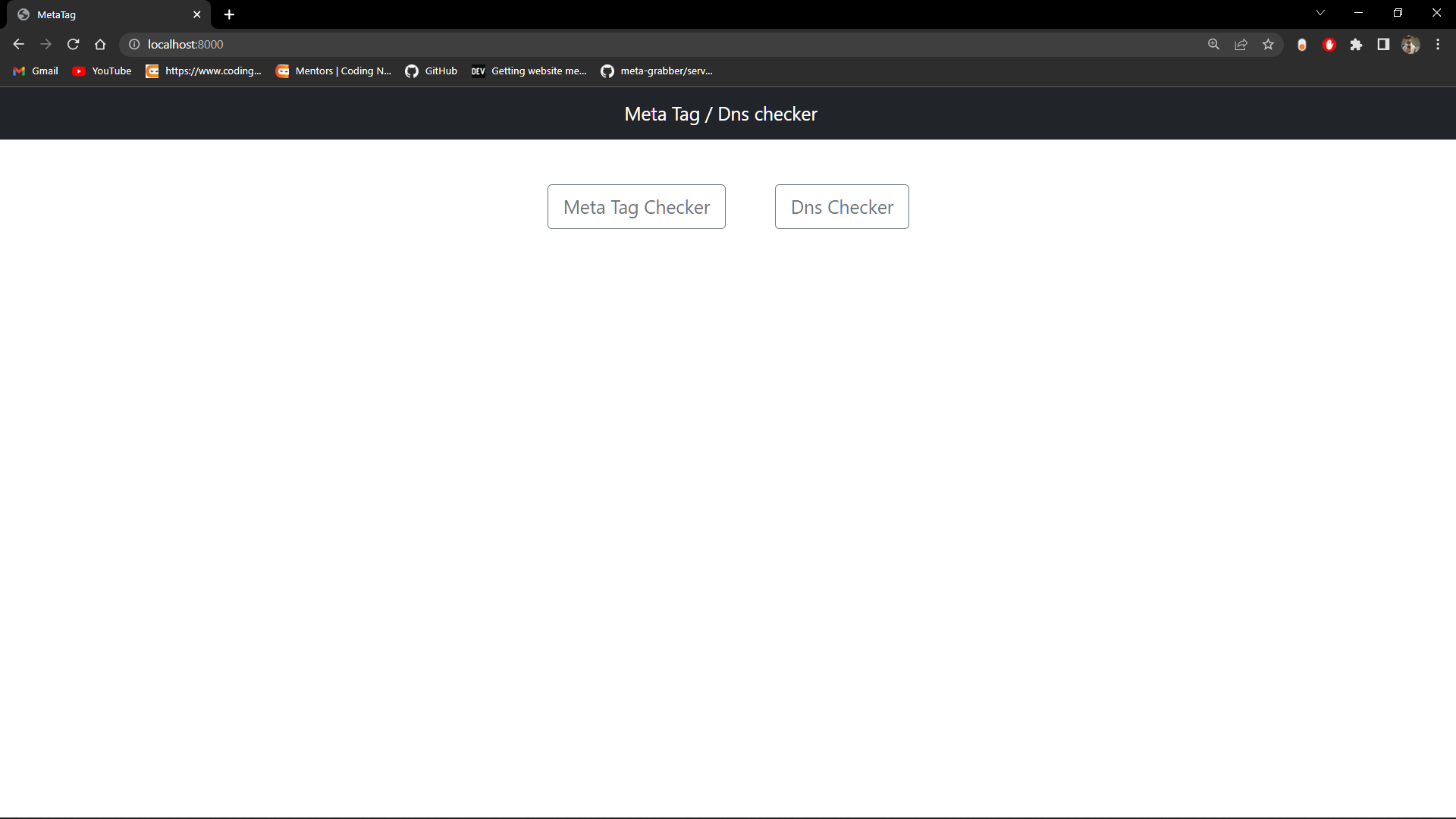Open the zoom/magnifier icon in address bar
Image resolution: width=1456 pixels, height=819 pixels.
tap(1214, 44)
